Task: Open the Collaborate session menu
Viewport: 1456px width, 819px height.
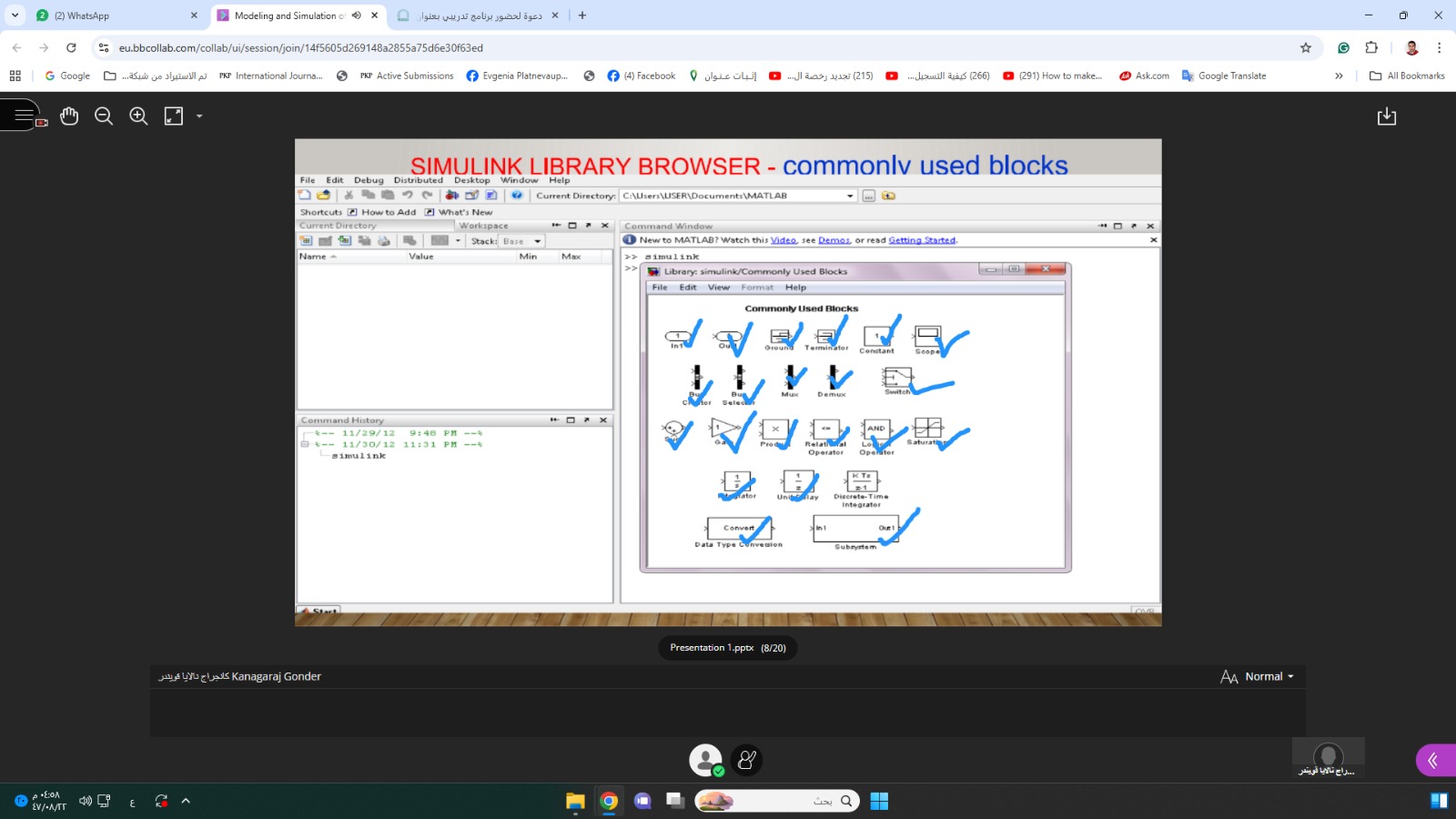Action: pos(24,116)
